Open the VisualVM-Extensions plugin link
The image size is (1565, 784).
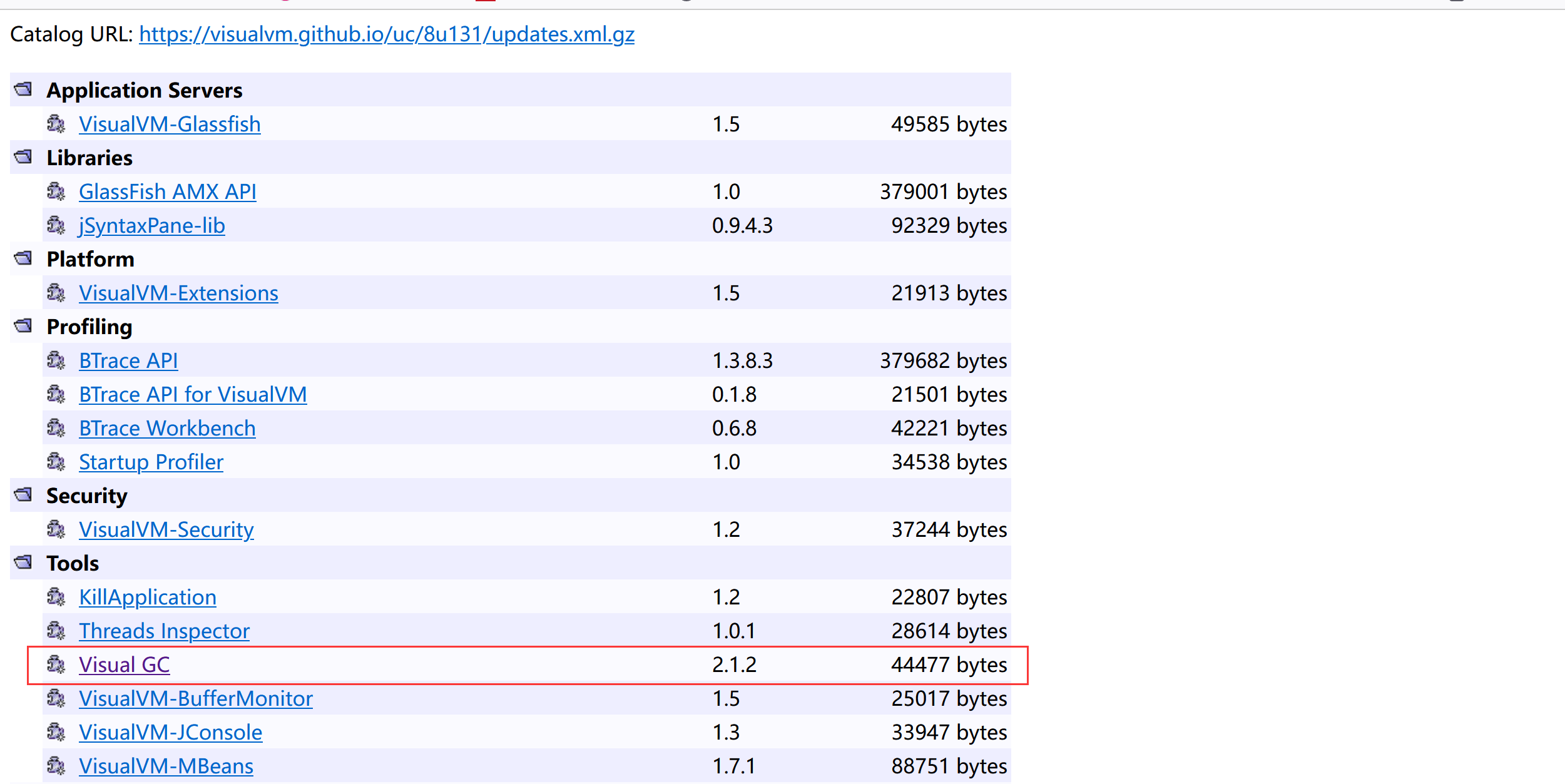178,293
